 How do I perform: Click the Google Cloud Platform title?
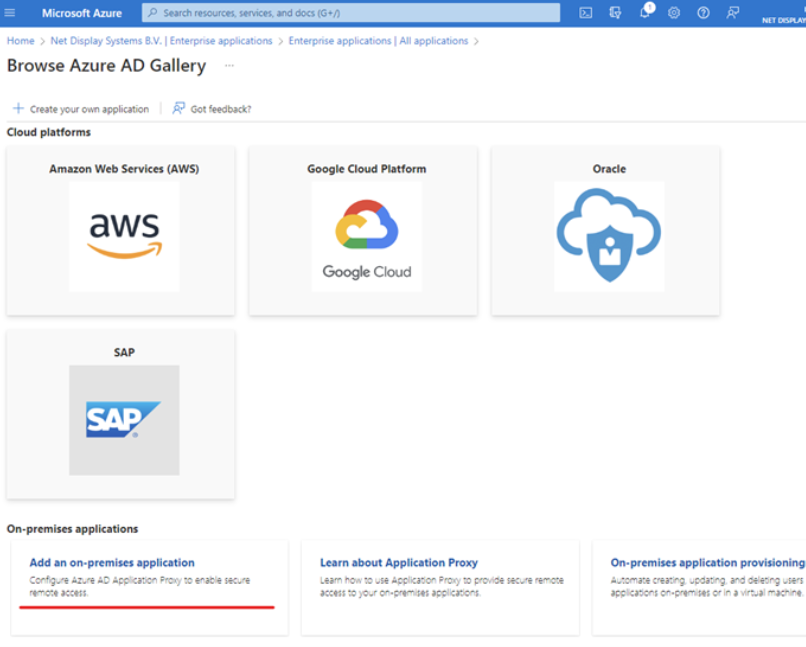367,169
